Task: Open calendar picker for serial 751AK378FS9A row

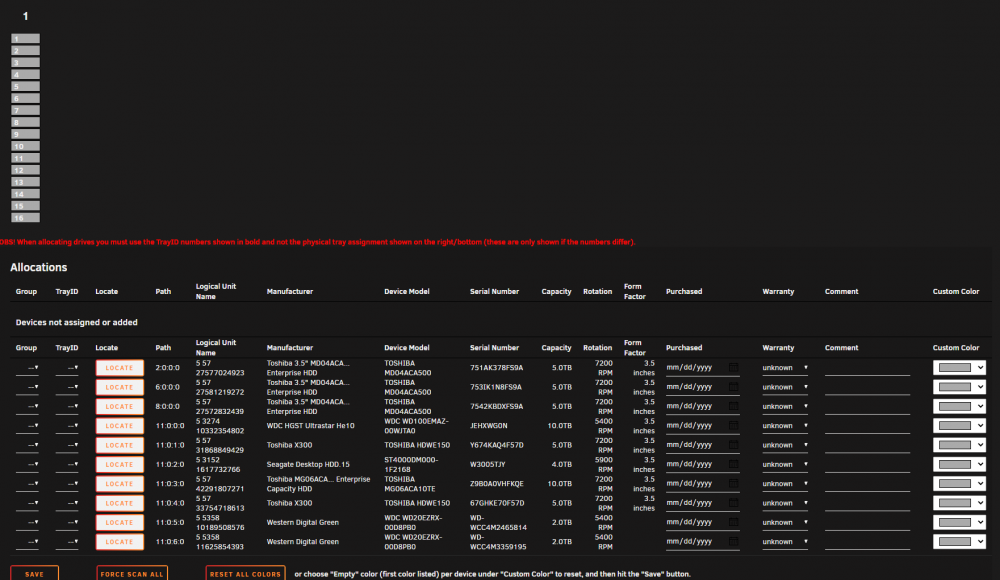Action: pos(733,368)
